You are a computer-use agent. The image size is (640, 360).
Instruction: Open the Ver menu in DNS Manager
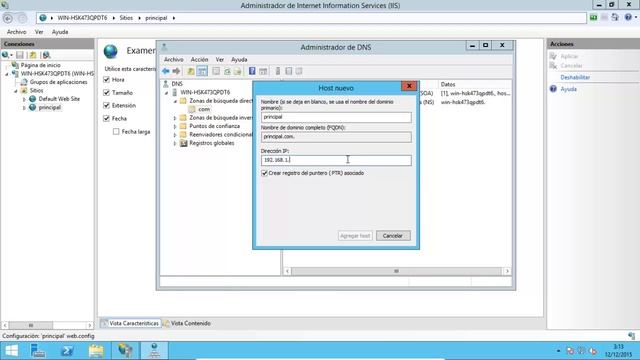[220, 60]
